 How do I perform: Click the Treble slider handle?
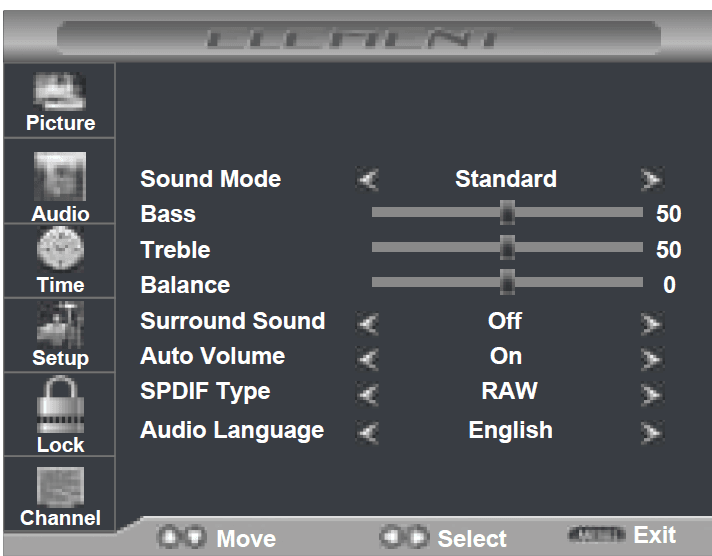click(x=507, y=247)
